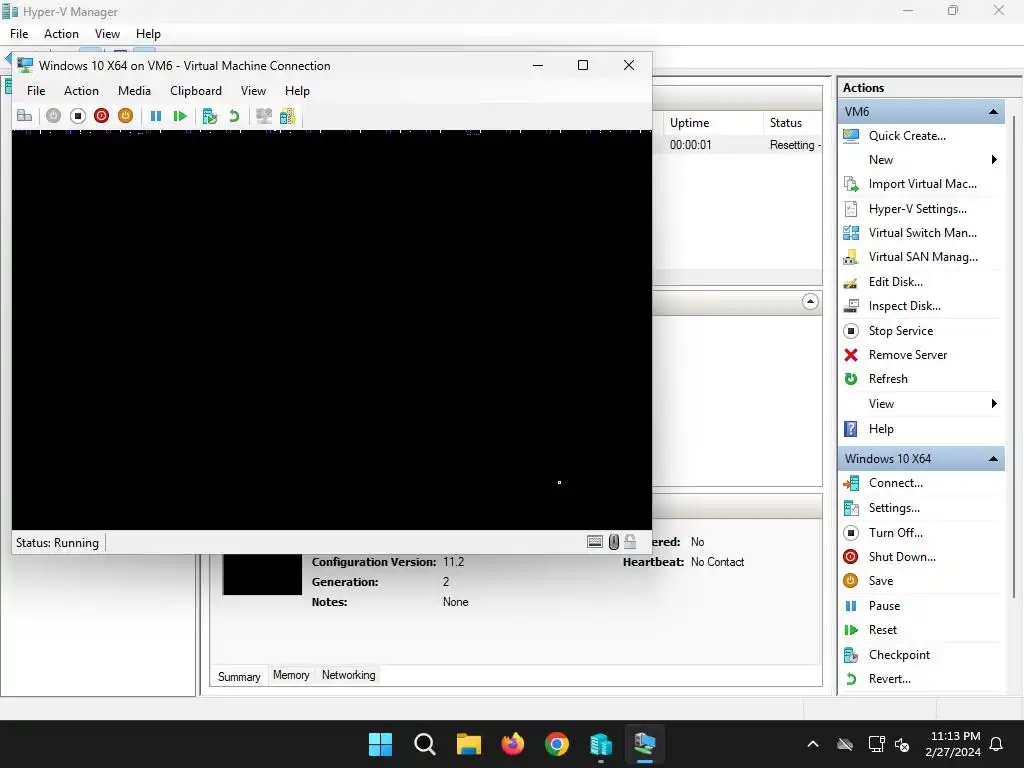Viewport: 1024px width, 768px height.
Task: Click the red Shut Down toolbar icon
Action: [101, 116]
